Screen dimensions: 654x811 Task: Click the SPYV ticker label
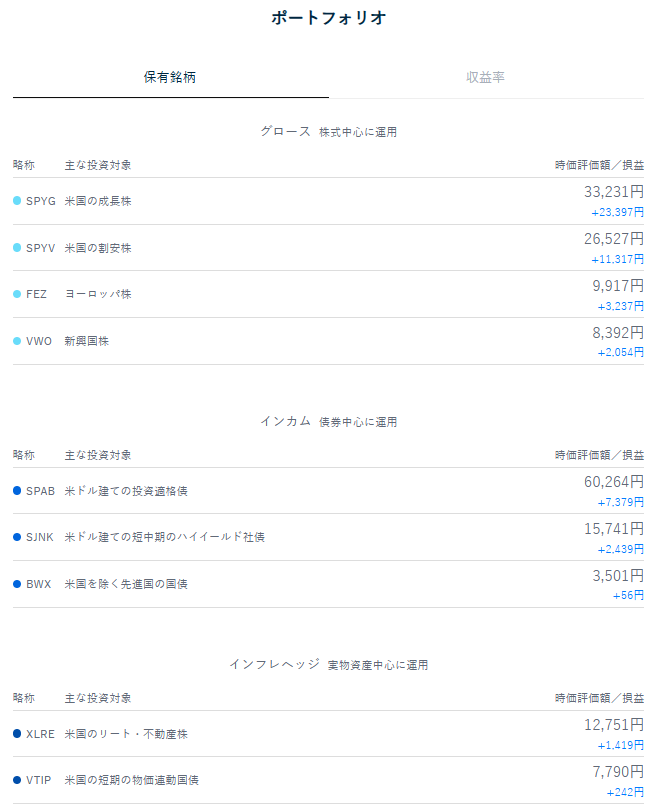pos(40,248)
